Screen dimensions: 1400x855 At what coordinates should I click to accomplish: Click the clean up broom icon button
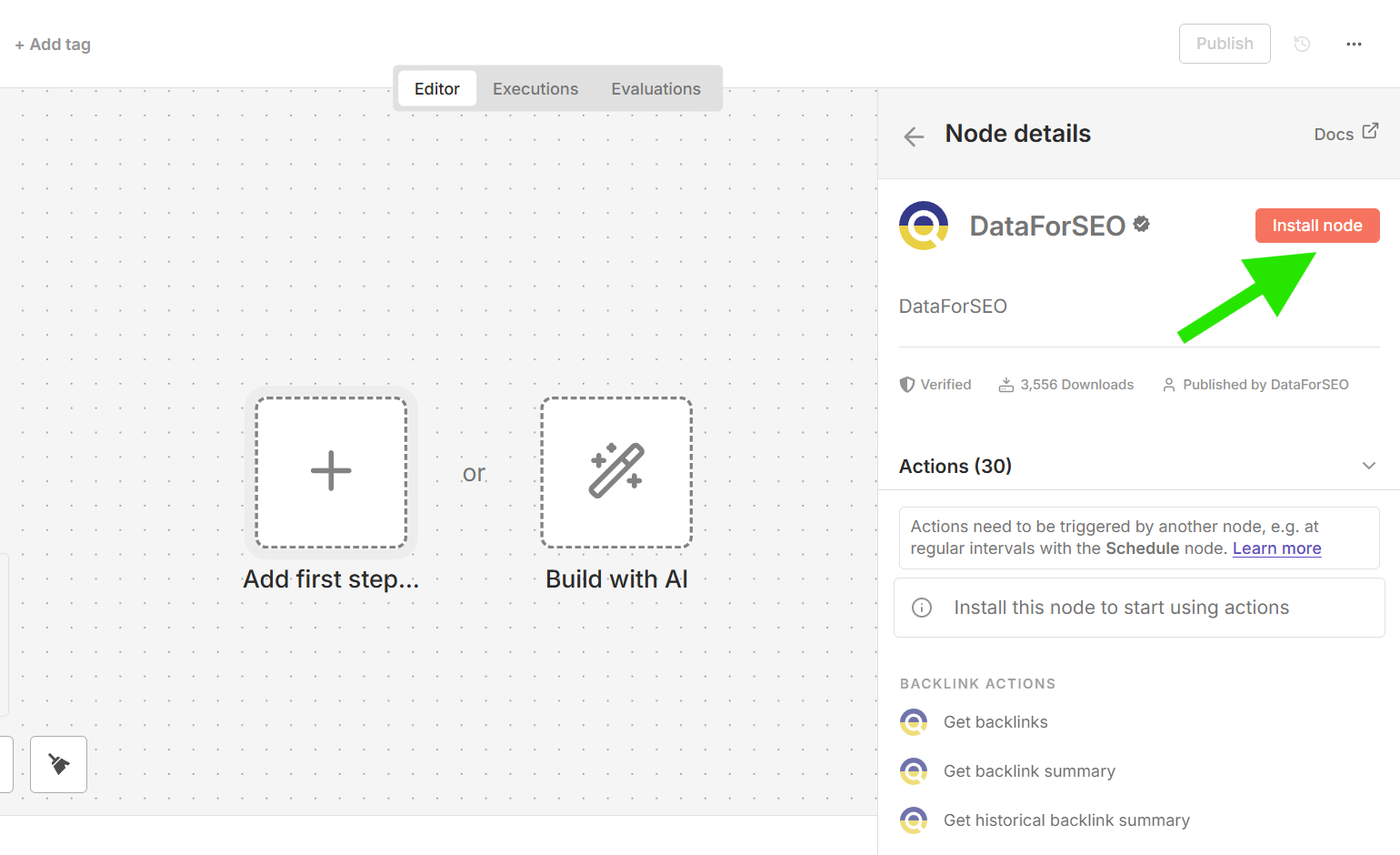point(59,764)
